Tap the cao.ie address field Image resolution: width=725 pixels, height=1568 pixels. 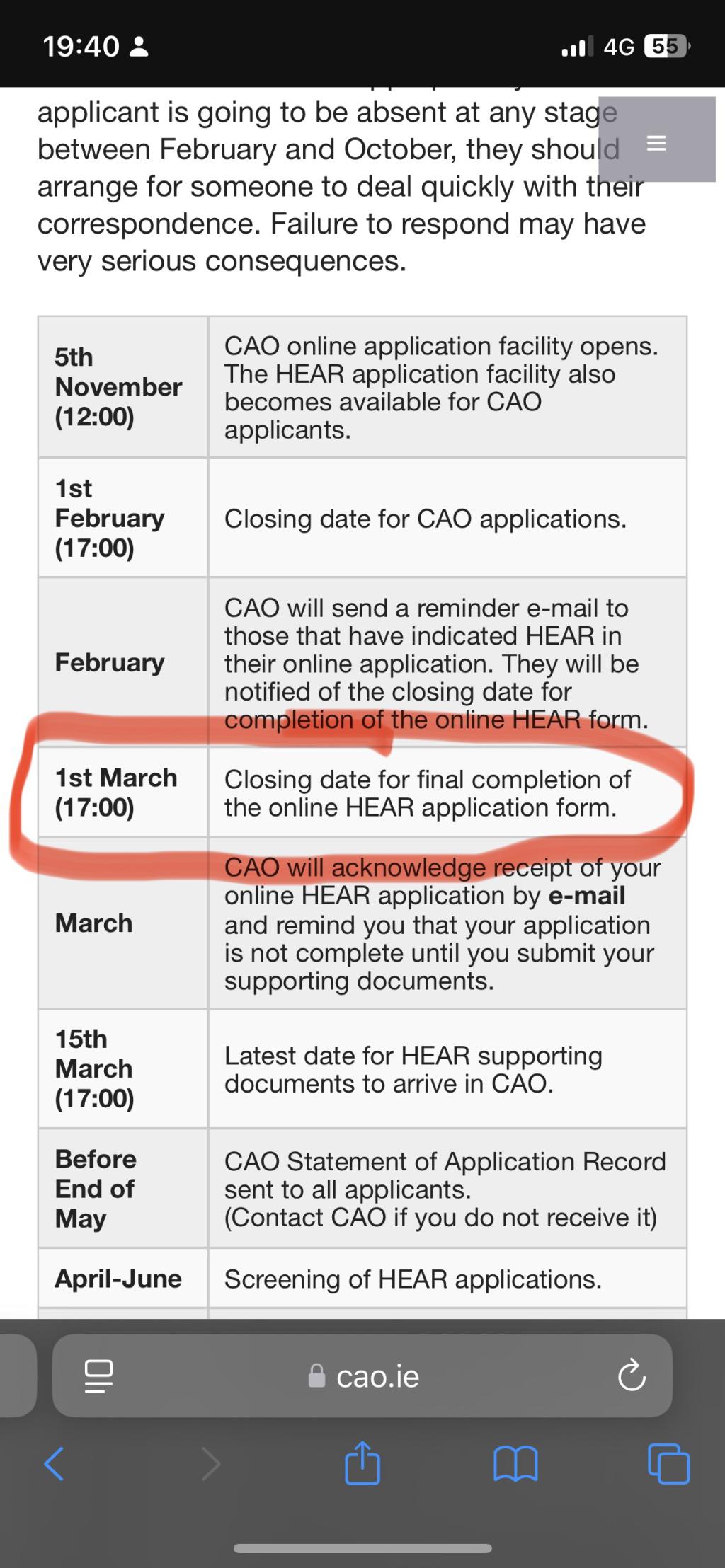point(362,1376)
